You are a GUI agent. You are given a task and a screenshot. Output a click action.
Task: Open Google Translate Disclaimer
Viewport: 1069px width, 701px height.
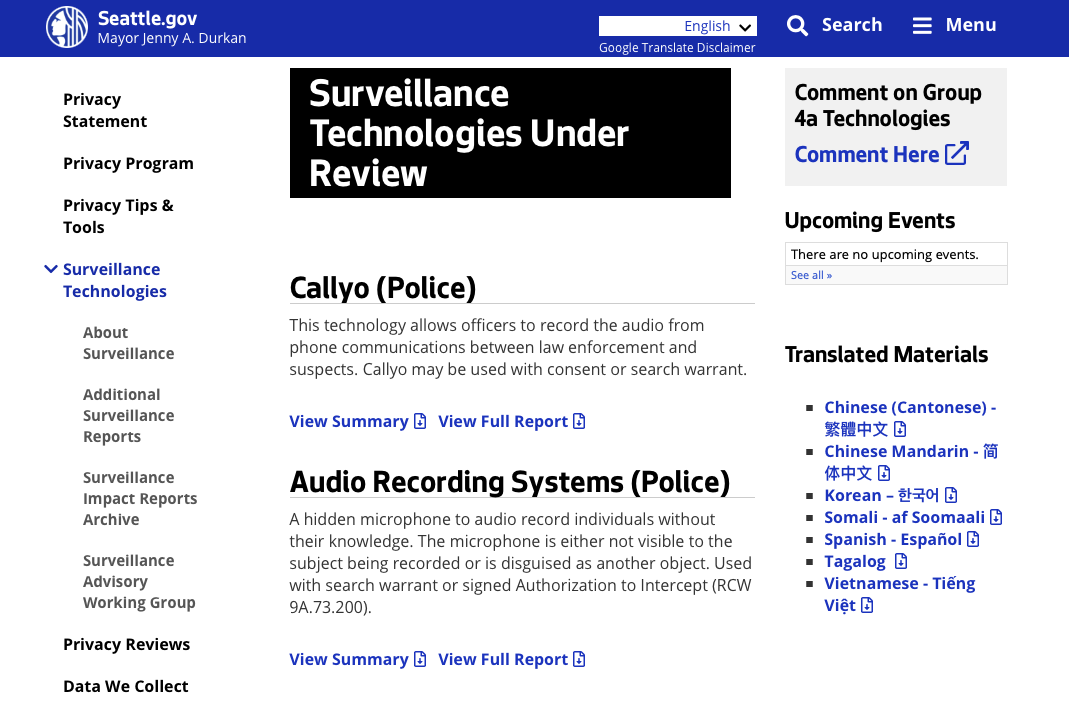677,48
